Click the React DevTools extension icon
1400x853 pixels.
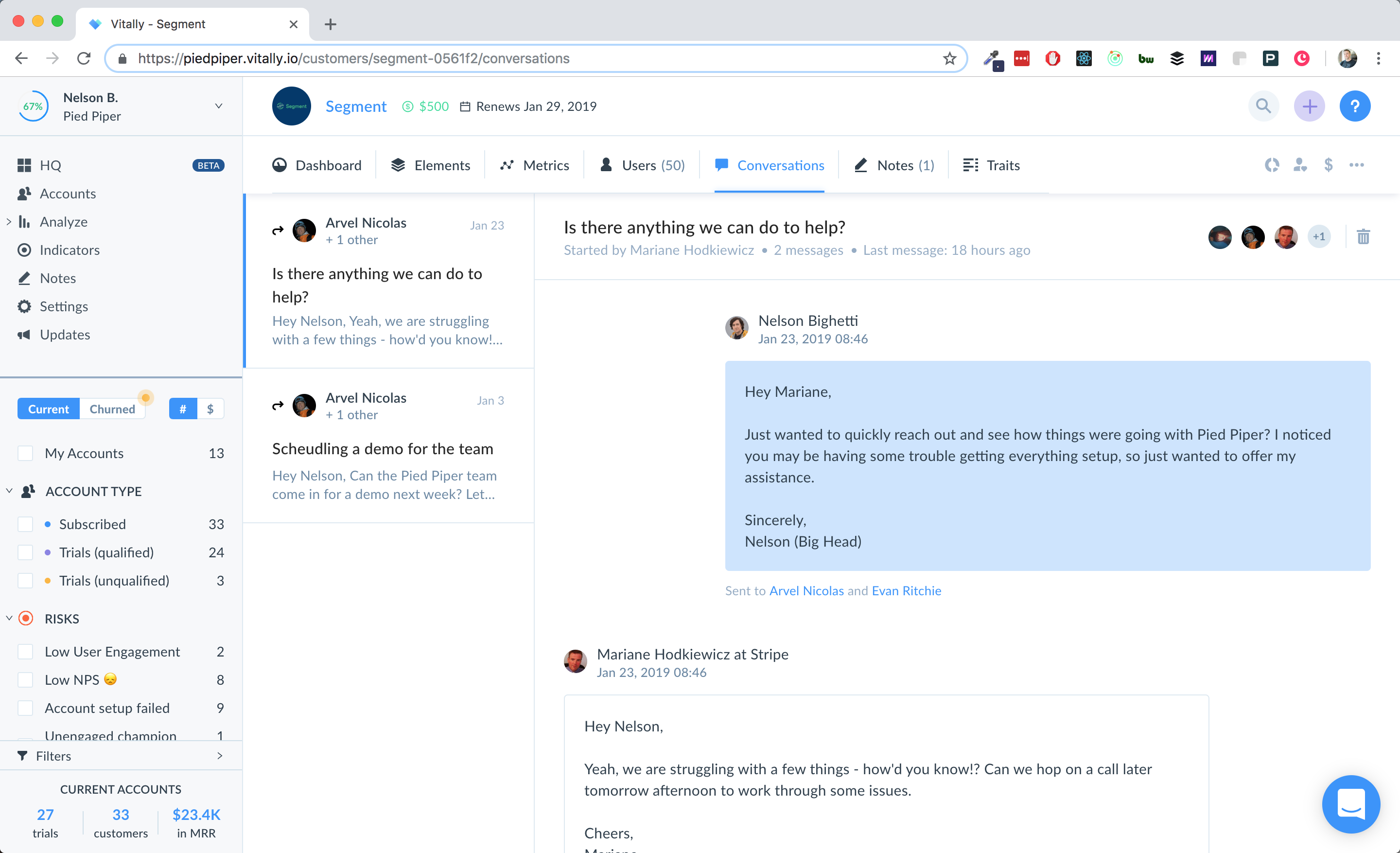tap(1084, 58)
